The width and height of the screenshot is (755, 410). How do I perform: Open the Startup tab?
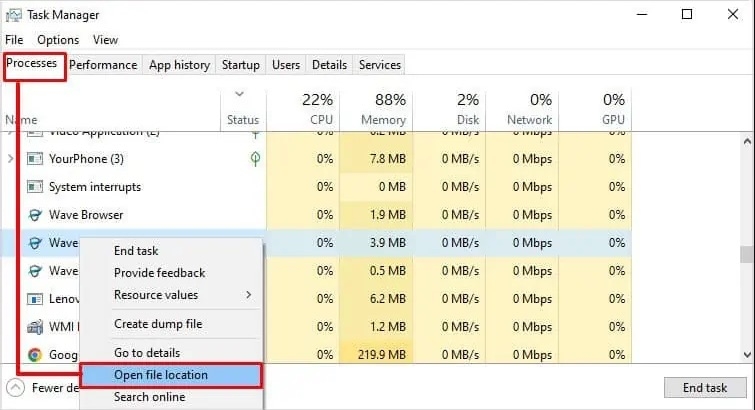click(x=240, y=65)
